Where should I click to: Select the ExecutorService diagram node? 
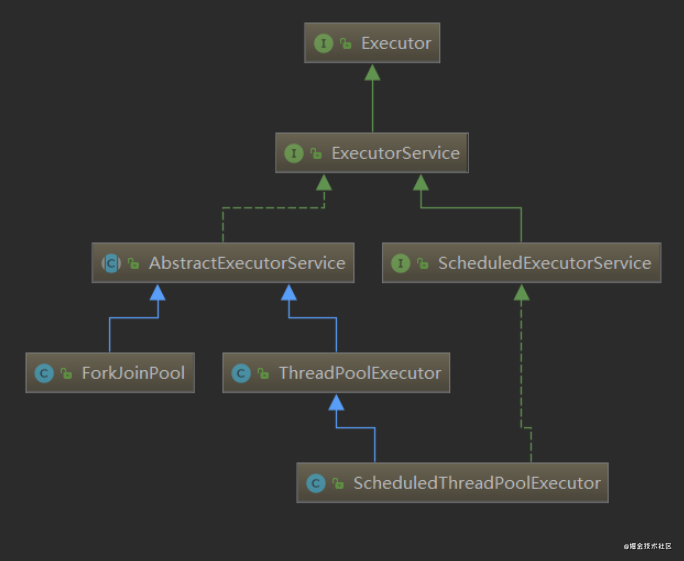372,153
